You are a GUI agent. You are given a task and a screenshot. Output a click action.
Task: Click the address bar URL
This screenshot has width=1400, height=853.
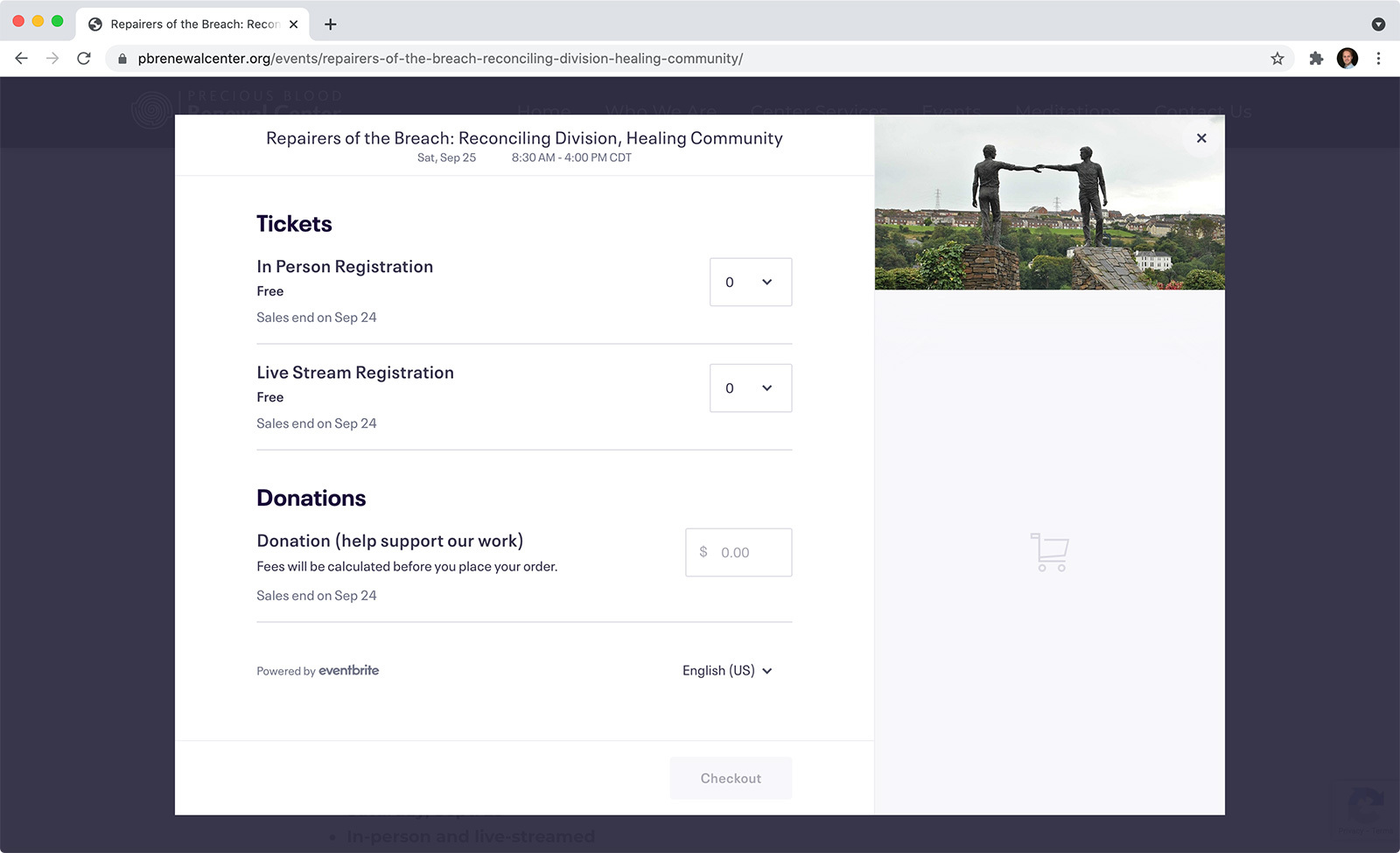tap(440, 59)
